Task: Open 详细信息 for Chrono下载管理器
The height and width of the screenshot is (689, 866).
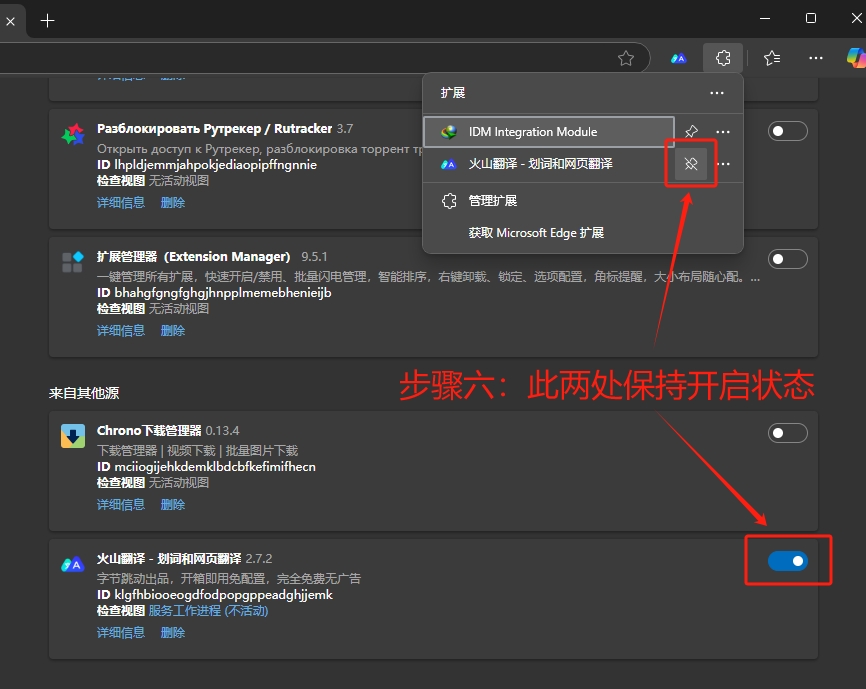Action: pyautogui.click(x=121, y=505)
